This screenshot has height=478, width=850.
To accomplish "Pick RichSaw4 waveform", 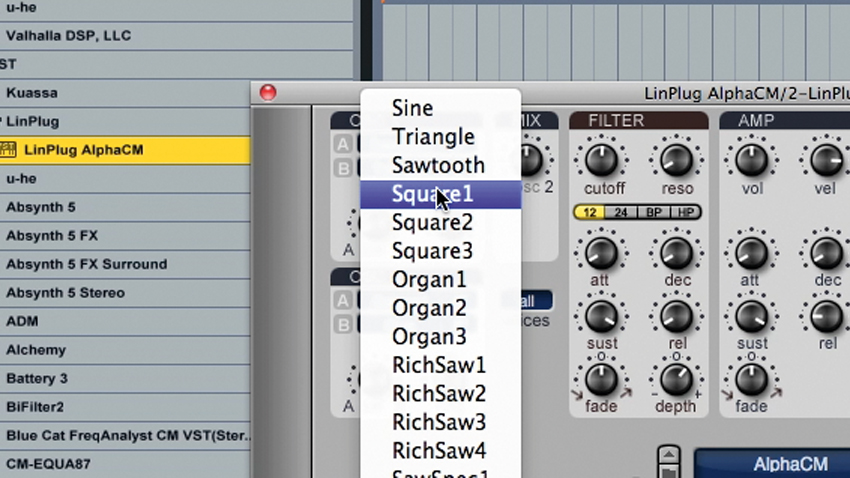I will 440,451.
